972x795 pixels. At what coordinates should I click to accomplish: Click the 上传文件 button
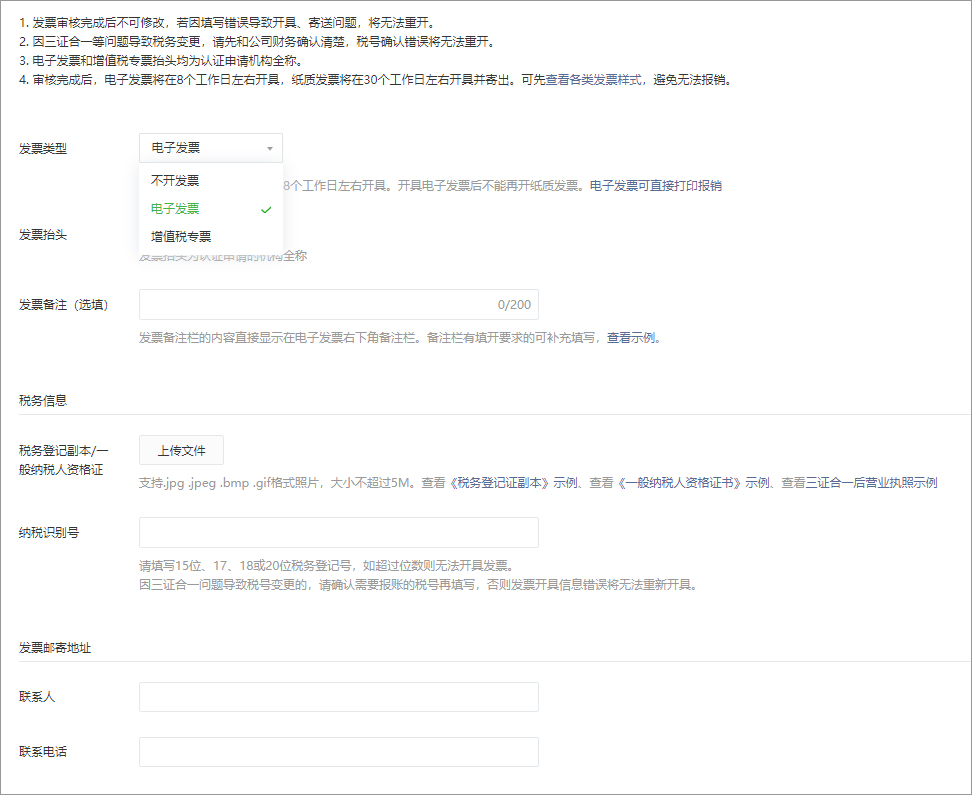[x=181, y=451]
